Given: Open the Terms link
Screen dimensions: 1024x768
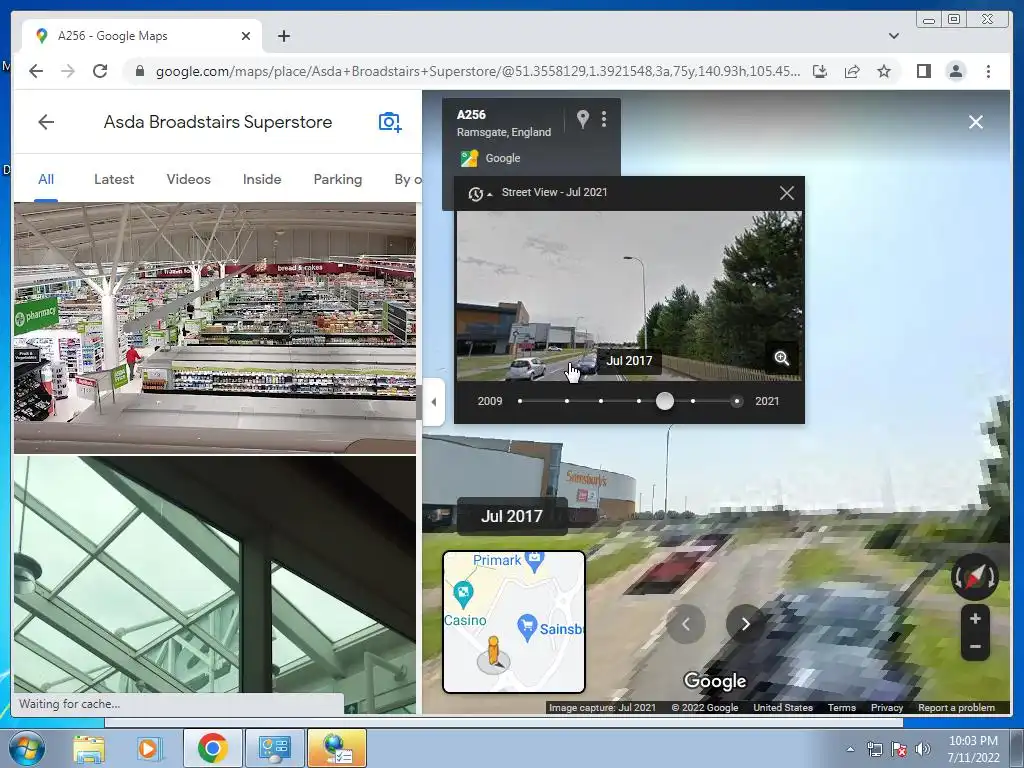Looking at the screenshot, I should [842, 707].
